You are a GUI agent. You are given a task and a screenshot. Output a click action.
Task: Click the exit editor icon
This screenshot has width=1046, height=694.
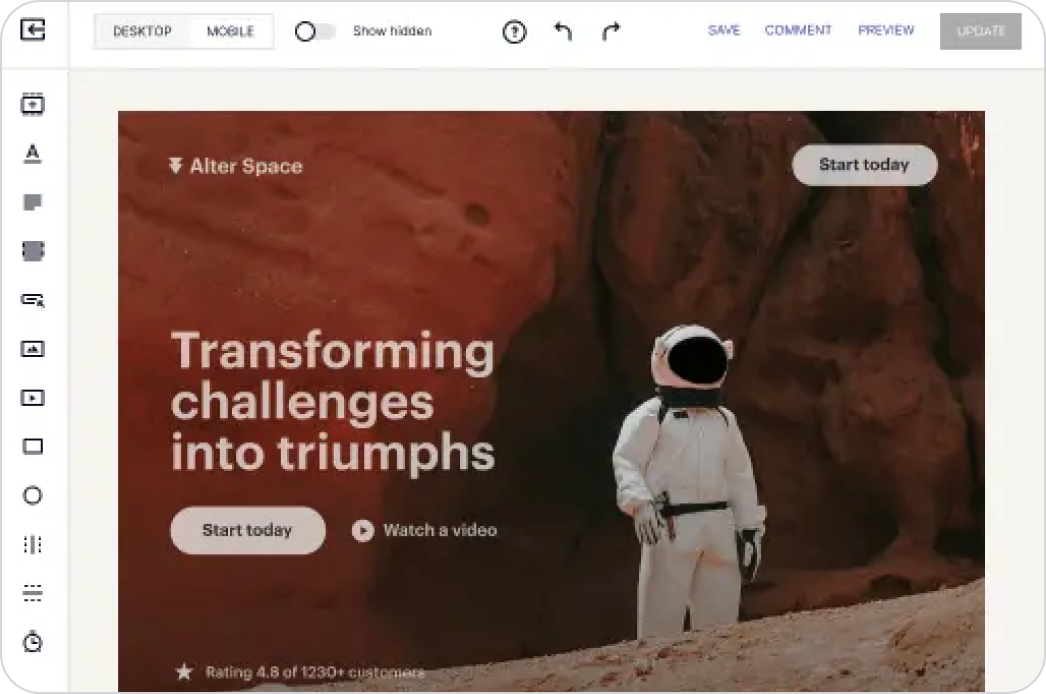coord(33,31)
